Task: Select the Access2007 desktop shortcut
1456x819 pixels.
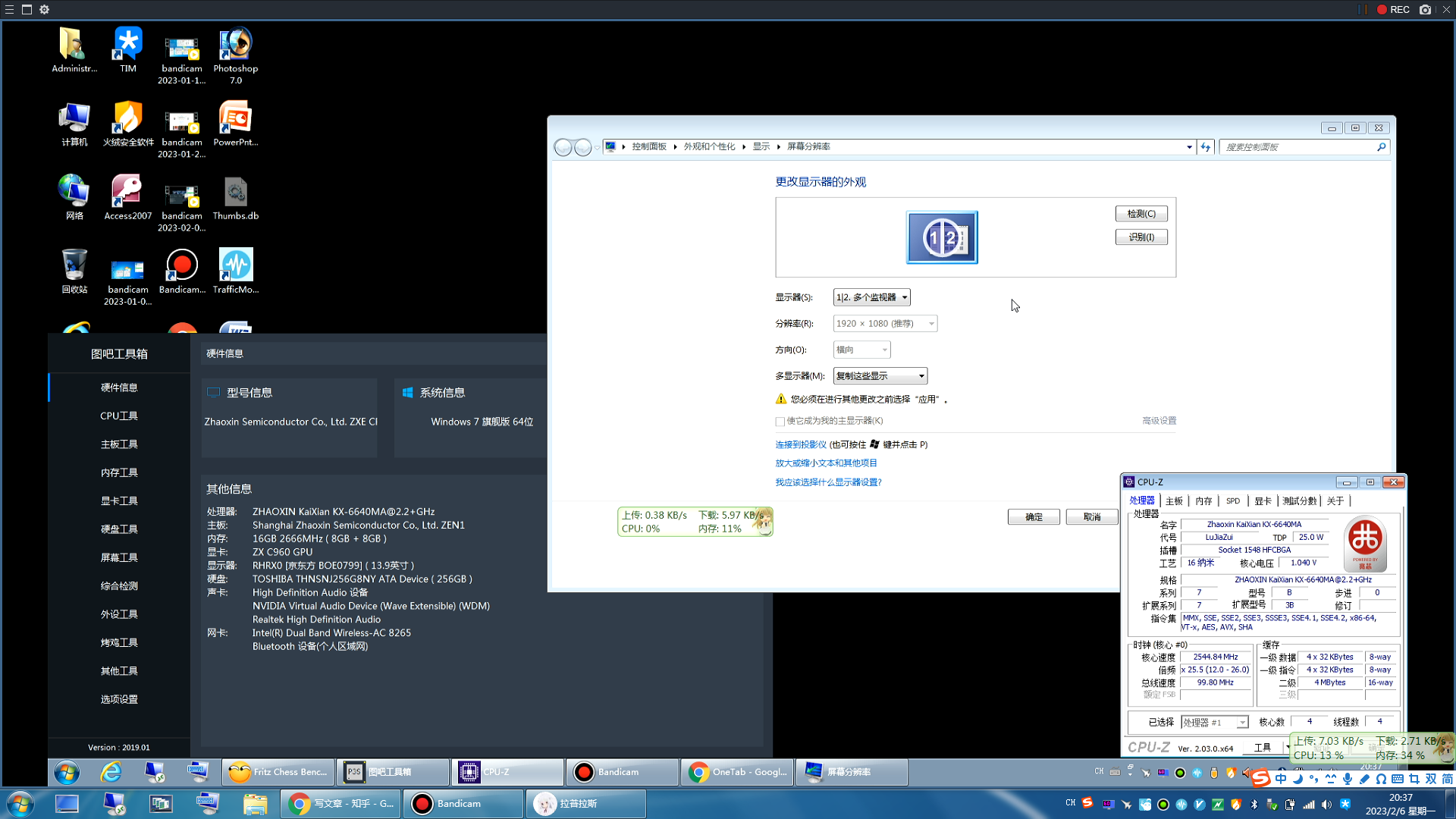Action: click(127, 197)
